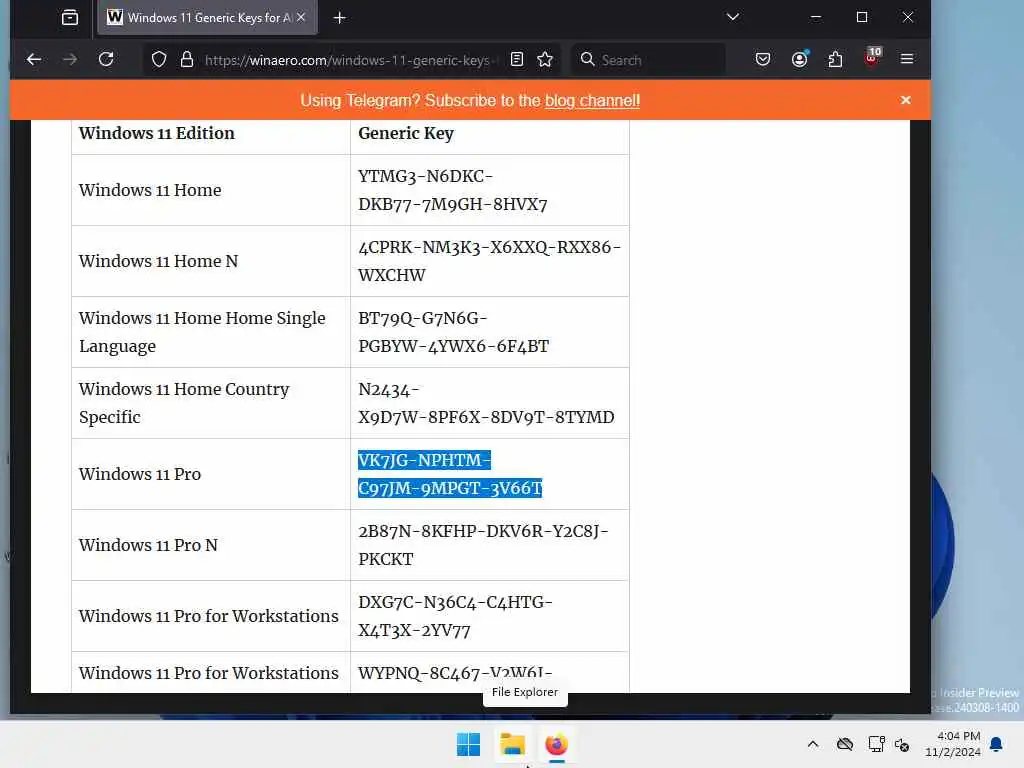Close the Windows 11 Generic Keys tab

point(301,18)
